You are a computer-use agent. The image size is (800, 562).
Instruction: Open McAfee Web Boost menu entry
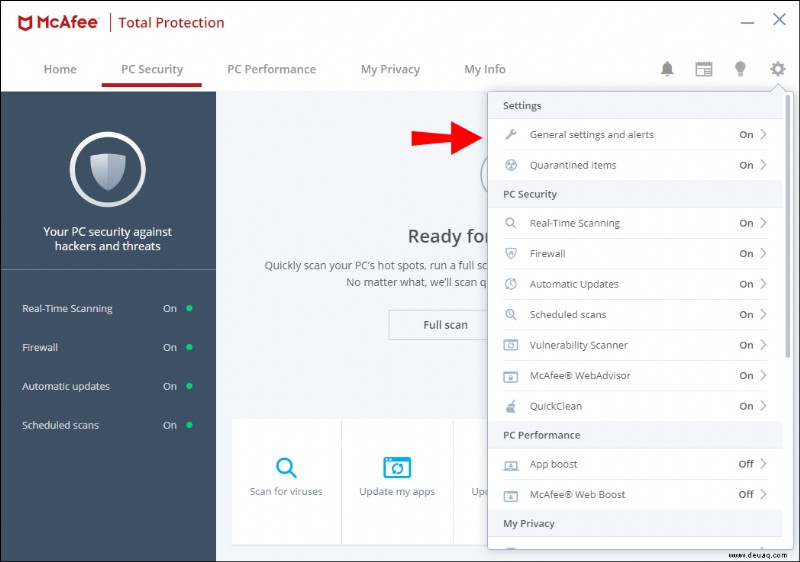click(x=635, y=495)
